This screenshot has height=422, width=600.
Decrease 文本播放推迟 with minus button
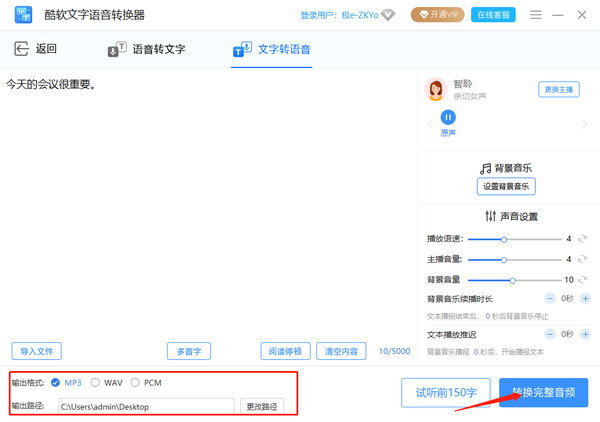point(550,334)
